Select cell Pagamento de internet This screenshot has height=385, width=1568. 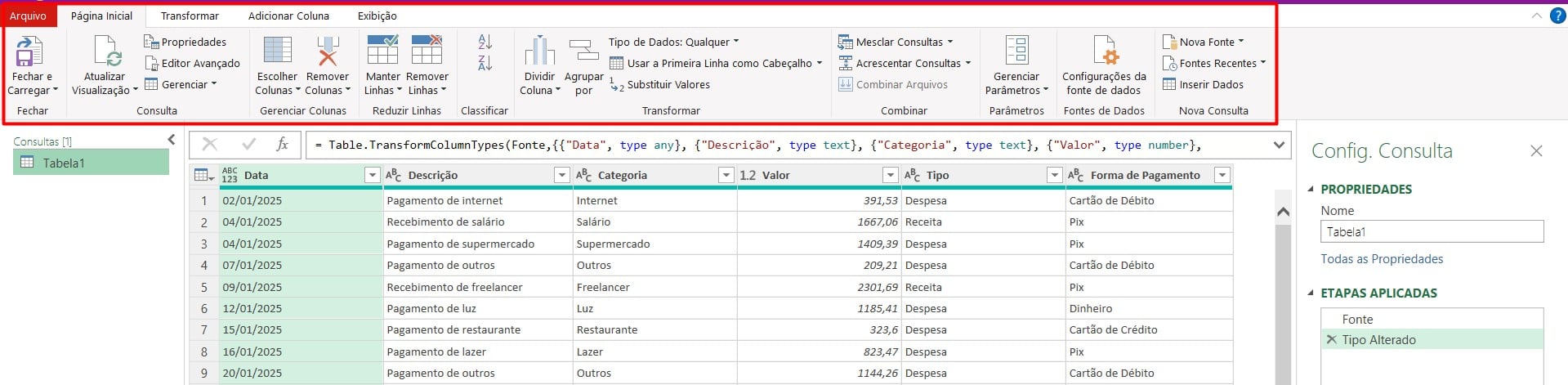click(478, 200)
